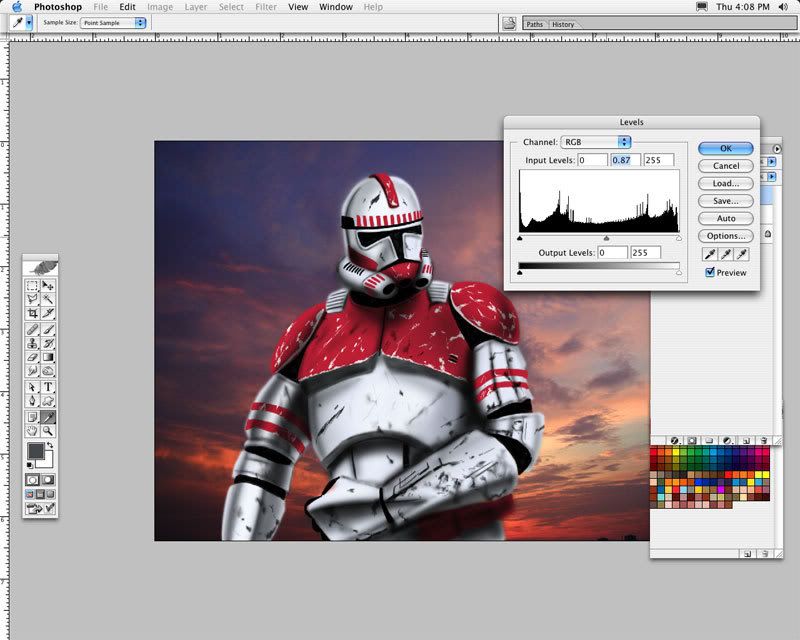Click the add layer mask icon

692,440
